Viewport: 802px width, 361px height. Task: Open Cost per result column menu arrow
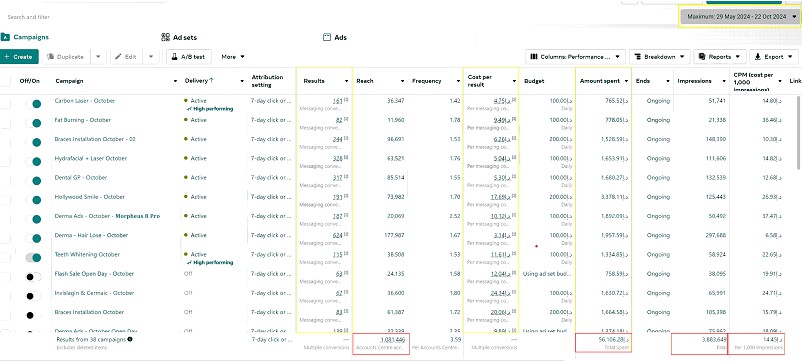click(514, 81)
